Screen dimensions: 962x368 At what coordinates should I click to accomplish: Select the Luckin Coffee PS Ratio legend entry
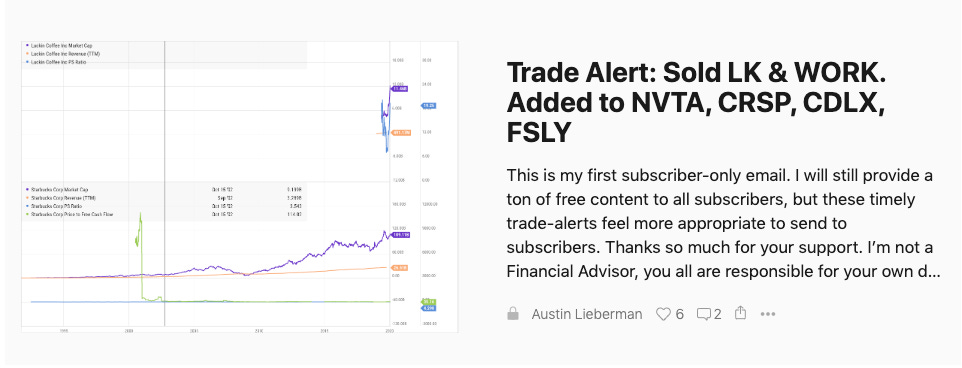coord(55,62)
